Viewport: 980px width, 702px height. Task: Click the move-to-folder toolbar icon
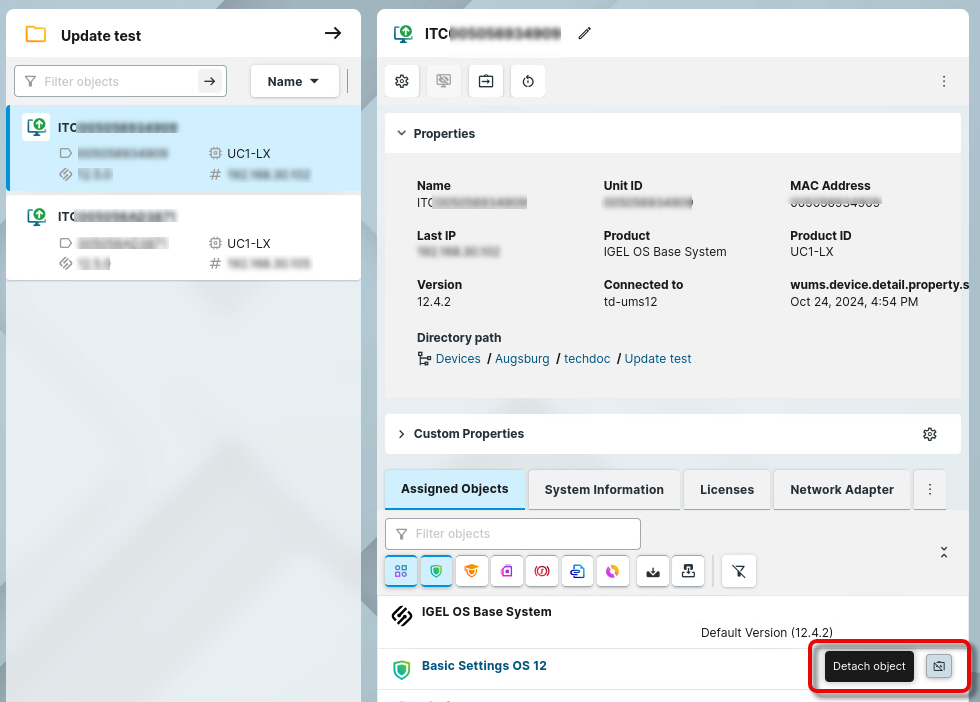tap(486, 81)
